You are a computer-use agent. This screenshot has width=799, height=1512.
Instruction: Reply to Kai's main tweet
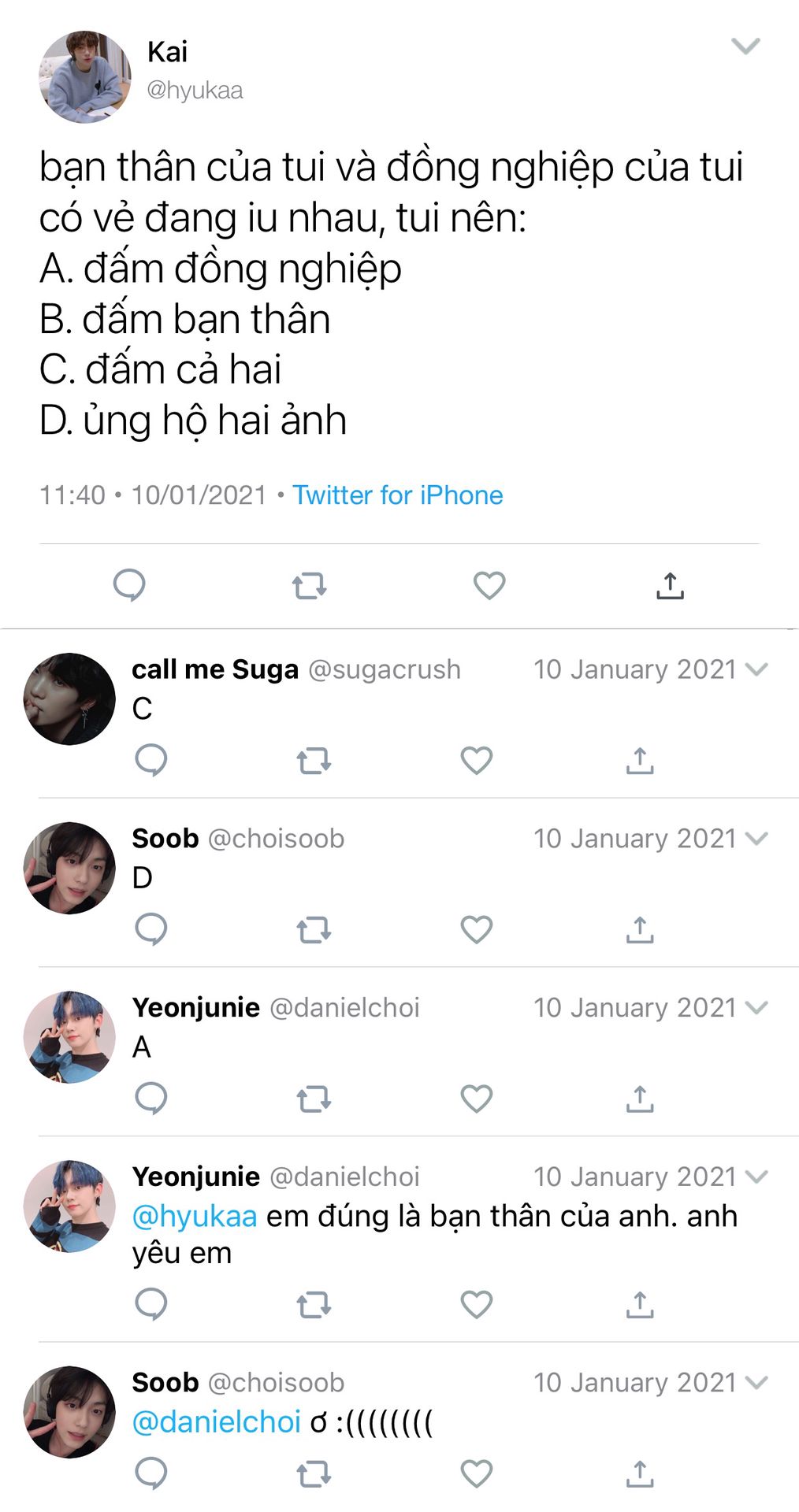(129, 586)
